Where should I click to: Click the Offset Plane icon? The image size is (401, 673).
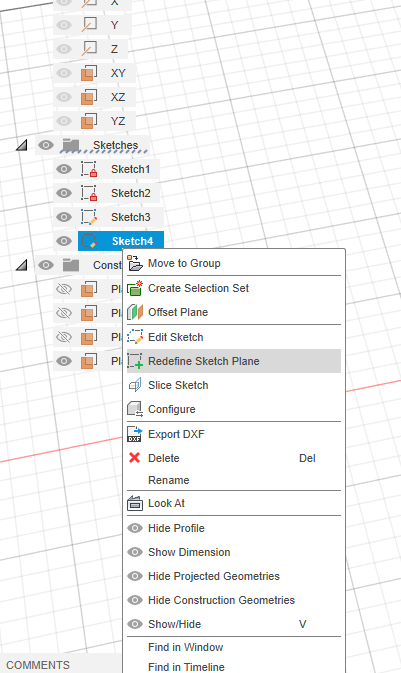pyautogui.click(x=135, y=312)
